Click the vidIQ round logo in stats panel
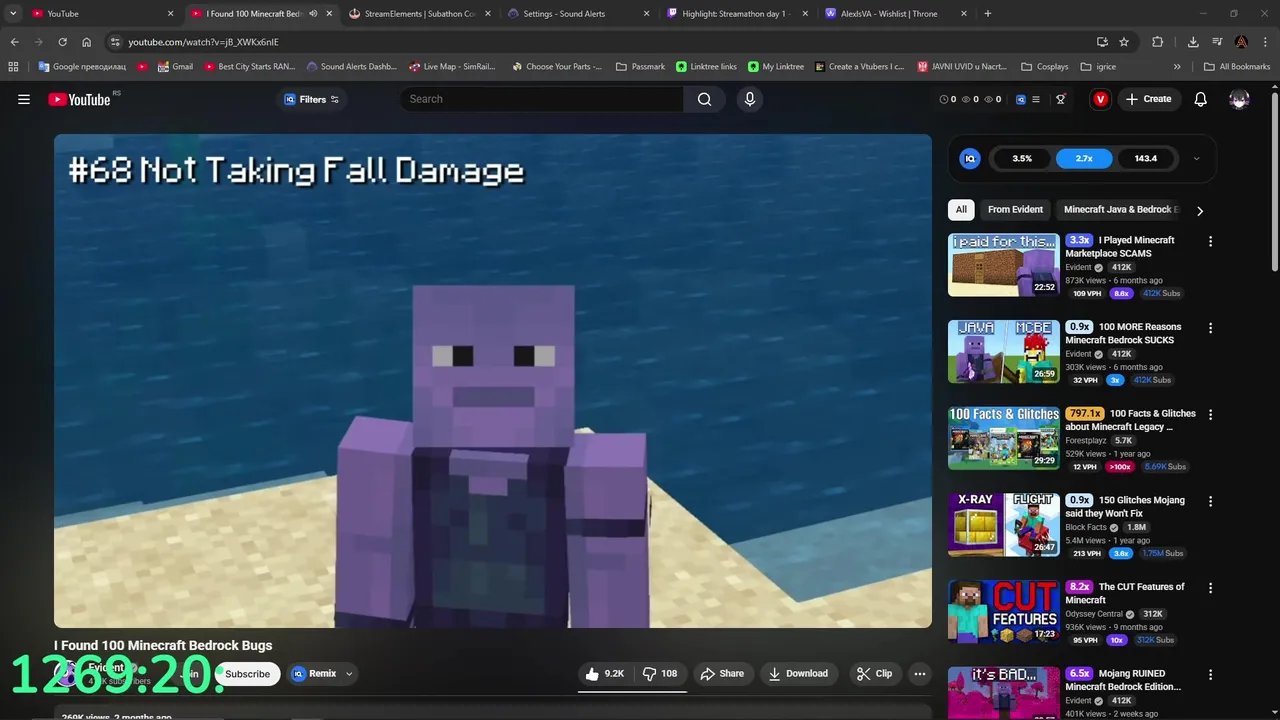1280x720 pixels. [970, 158]
